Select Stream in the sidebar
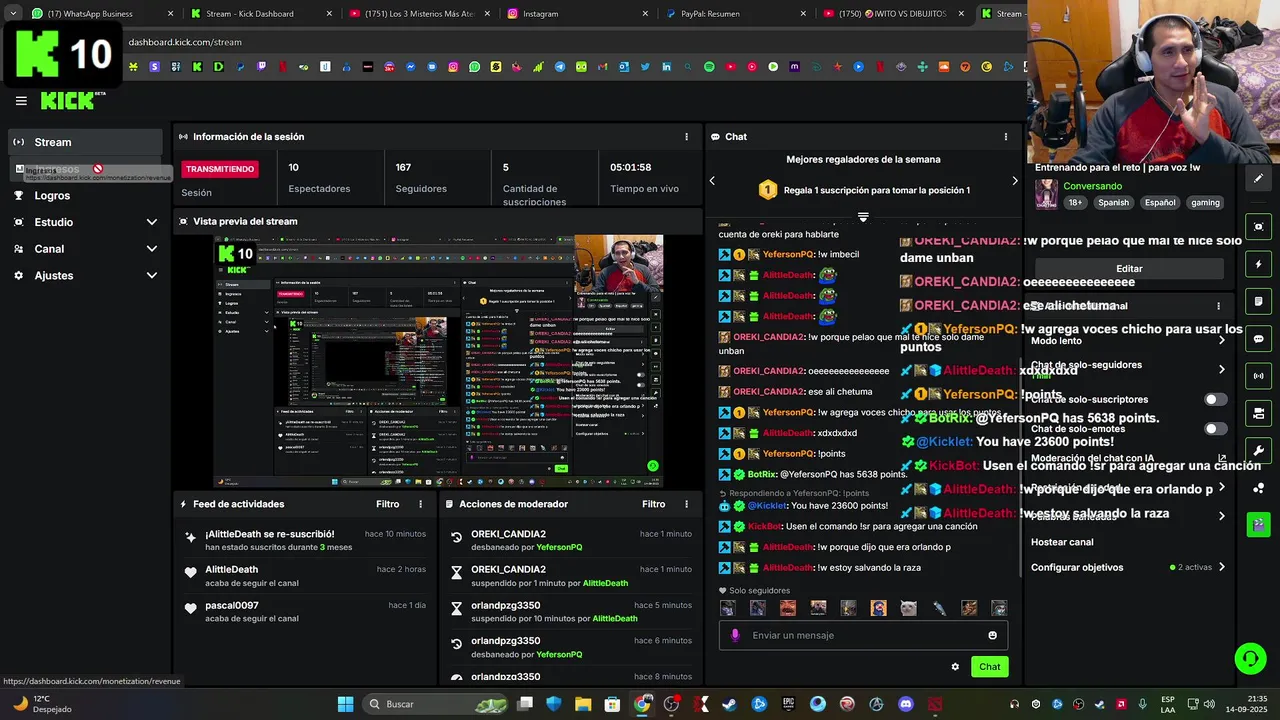Viewport: 1280px width, 720px height. 85,142
